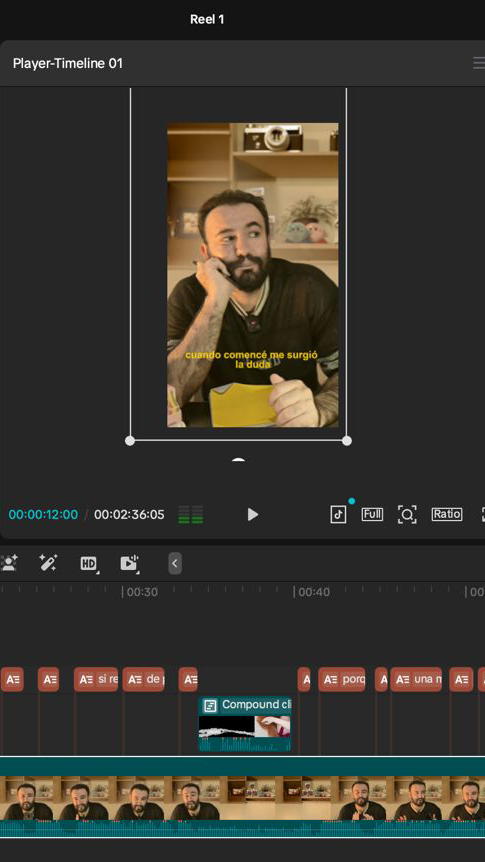Click the Player-Timeline 01 panel title
Screen dimensions: 485x862
(68, 63)
